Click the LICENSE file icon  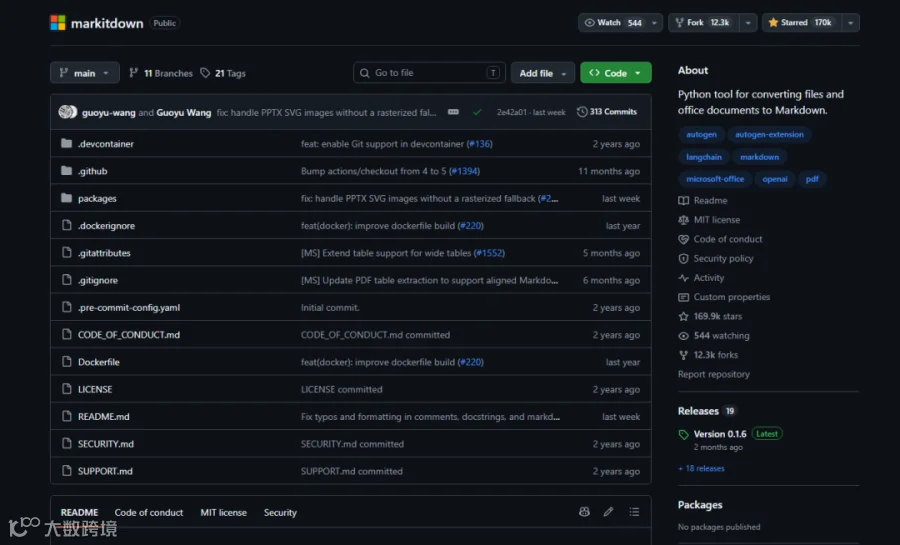click(x=67, y=389)
